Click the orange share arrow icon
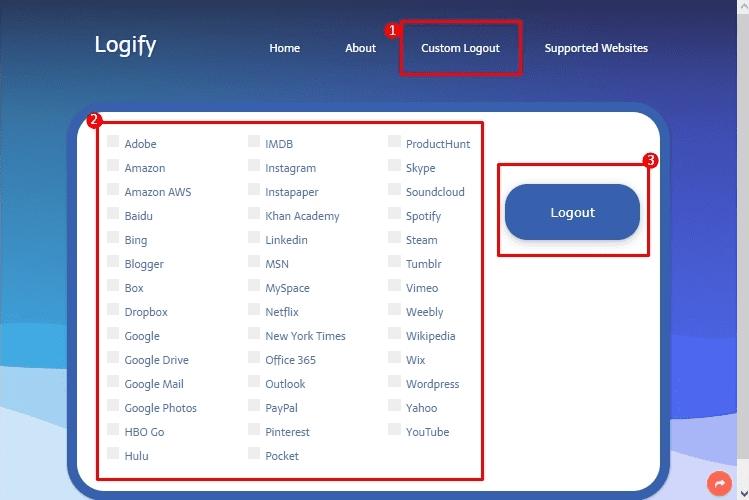The image size is (749, 500). tap(719, 483)
